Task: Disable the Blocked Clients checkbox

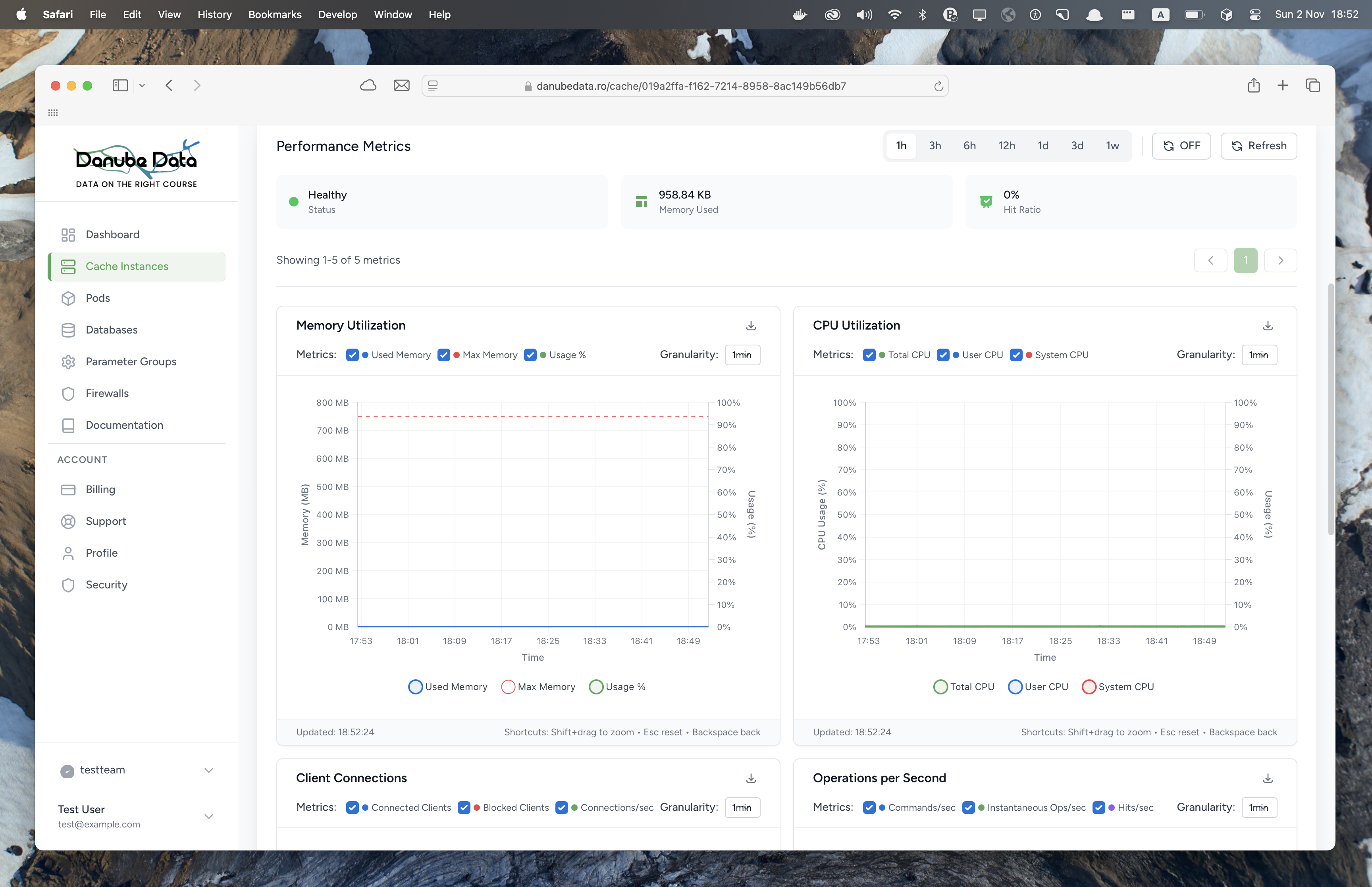Action: [463, 808]
